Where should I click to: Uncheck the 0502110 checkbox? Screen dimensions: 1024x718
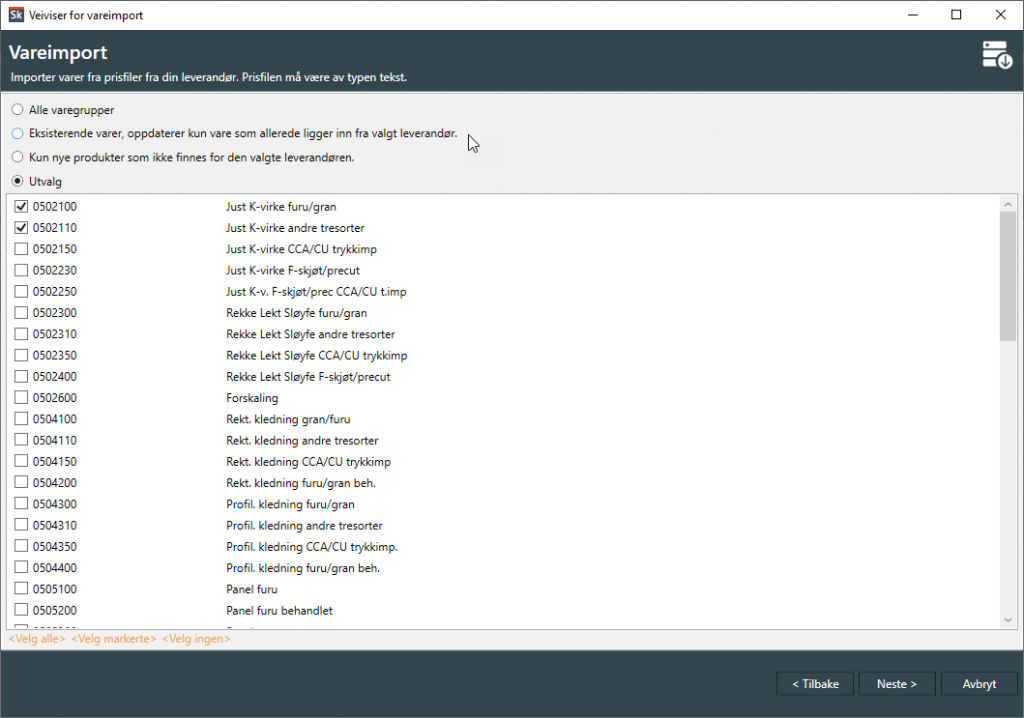point(22,228)
